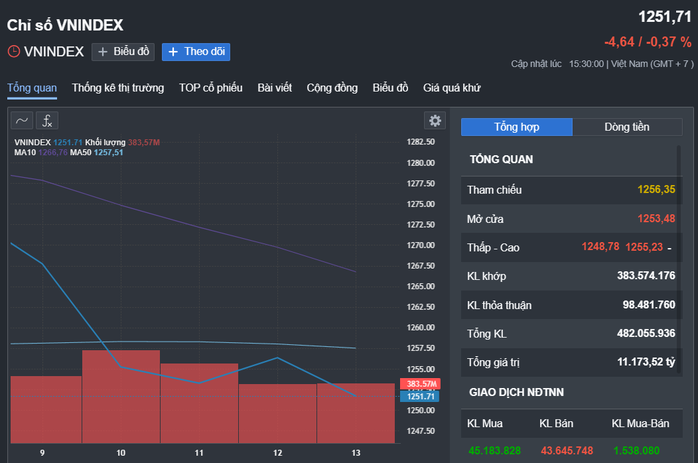Open the Thống kê thị trường tab

pyautogui.click(x=118, y=88)
